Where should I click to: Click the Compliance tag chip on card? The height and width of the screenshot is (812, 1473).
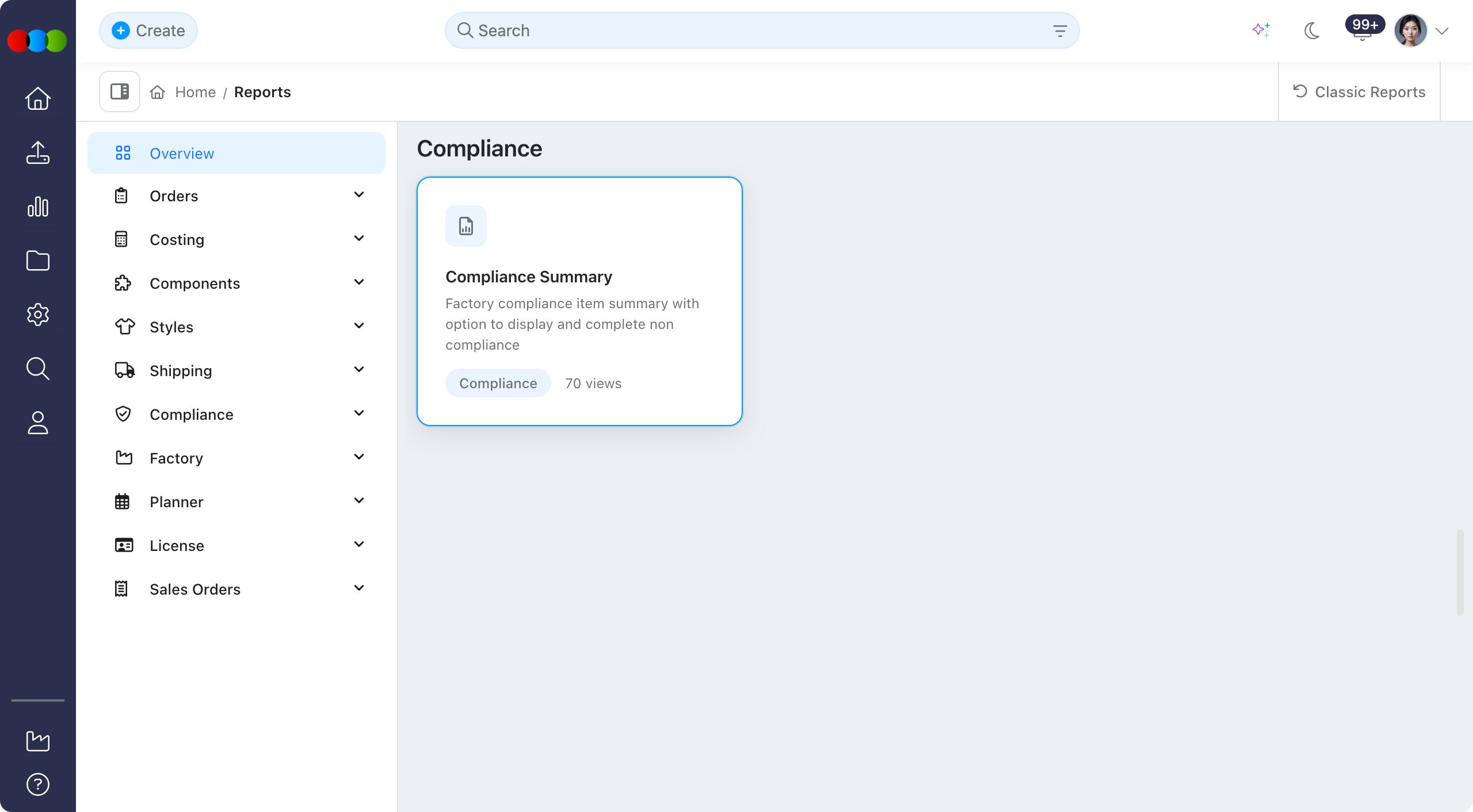tap(498, 384)
